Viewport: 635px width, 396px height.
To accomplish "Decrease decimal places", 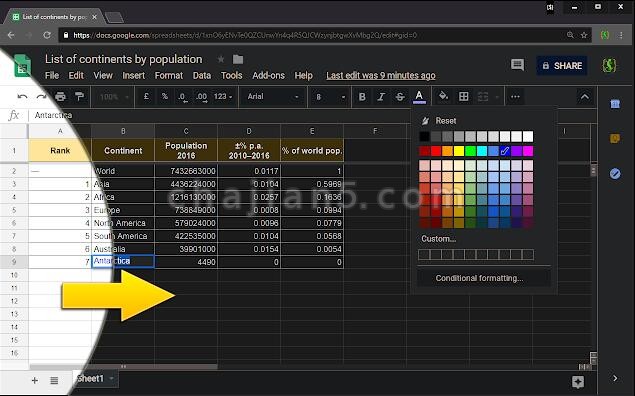I will (183, 97).
